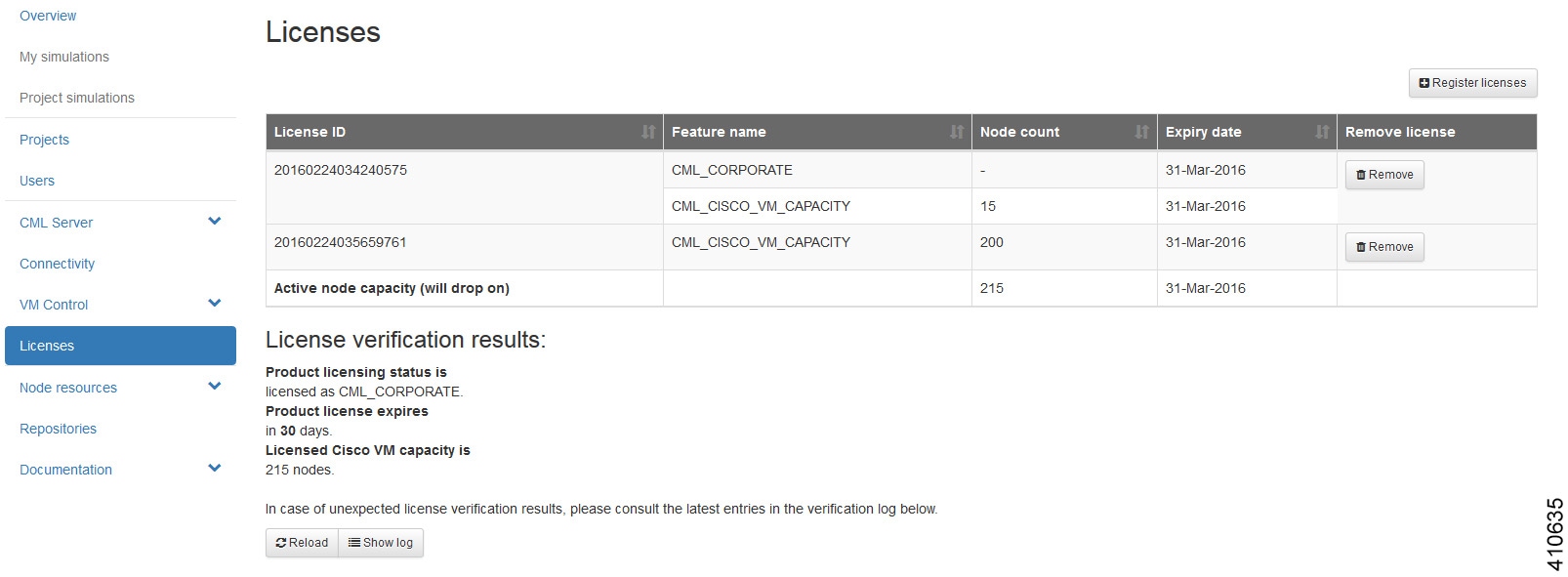Click Register licenses button
Viewport: 1568px width, 577px height.
tap(1472, 83)
